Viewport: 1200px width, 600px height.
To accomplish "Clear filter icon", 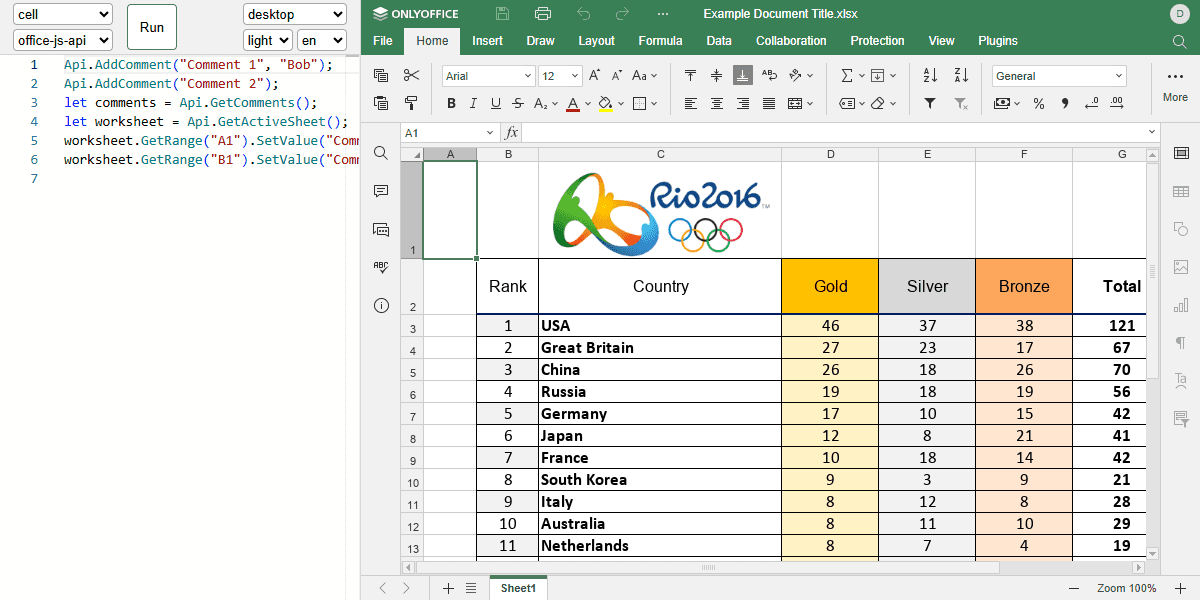I will (961, 103).
